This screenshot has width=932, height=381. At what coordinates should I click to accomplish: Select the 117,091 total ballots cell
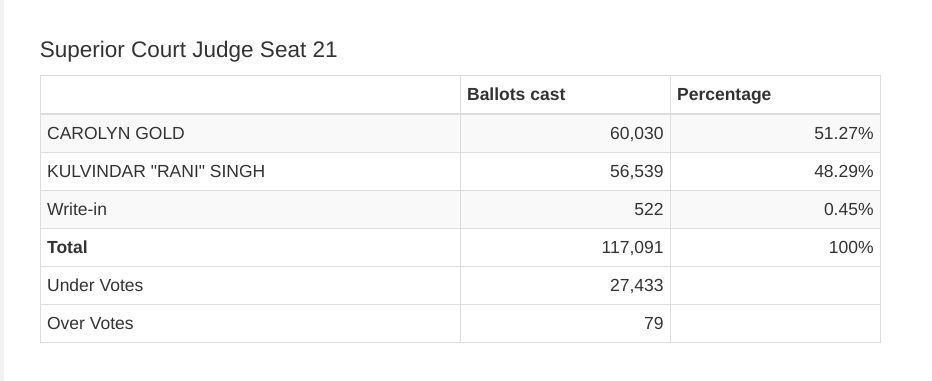[565, 247]
